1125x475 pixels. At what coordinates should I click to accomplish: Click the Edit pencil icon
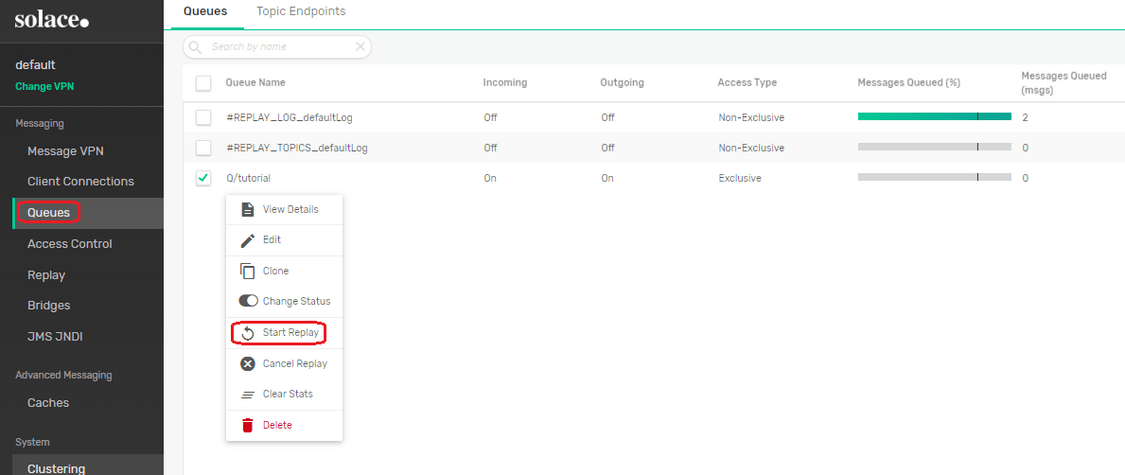pos(248,240)
